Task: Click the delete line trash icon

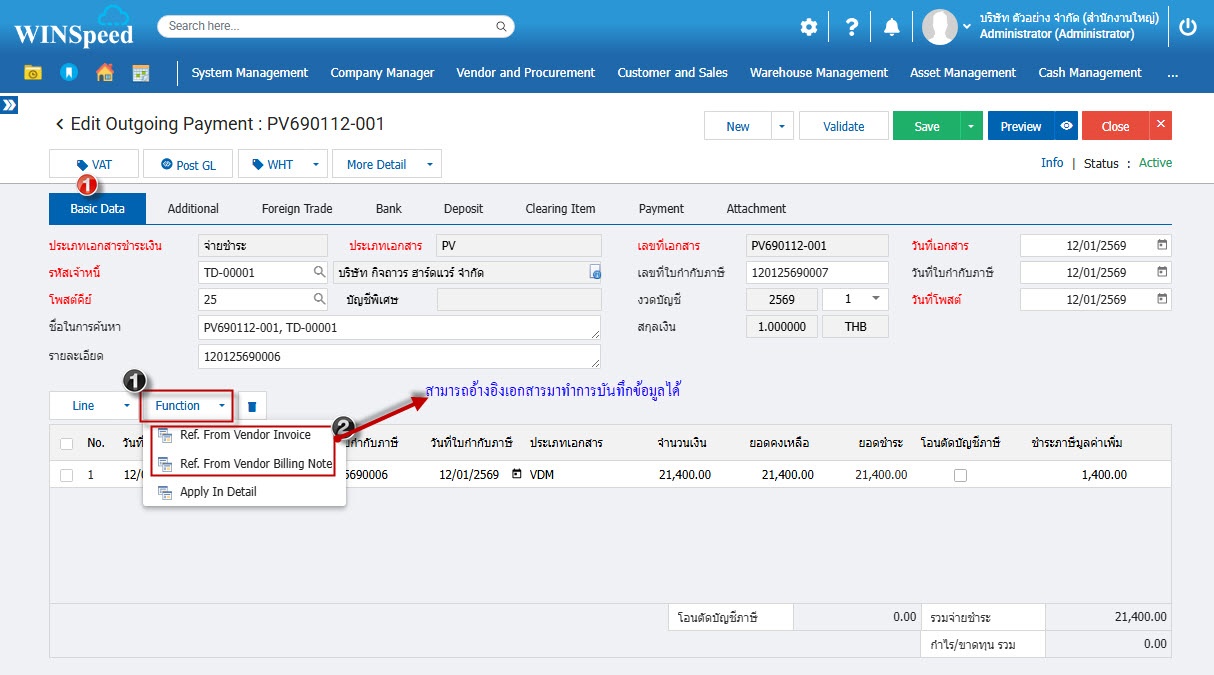Action: pos(252,406)
